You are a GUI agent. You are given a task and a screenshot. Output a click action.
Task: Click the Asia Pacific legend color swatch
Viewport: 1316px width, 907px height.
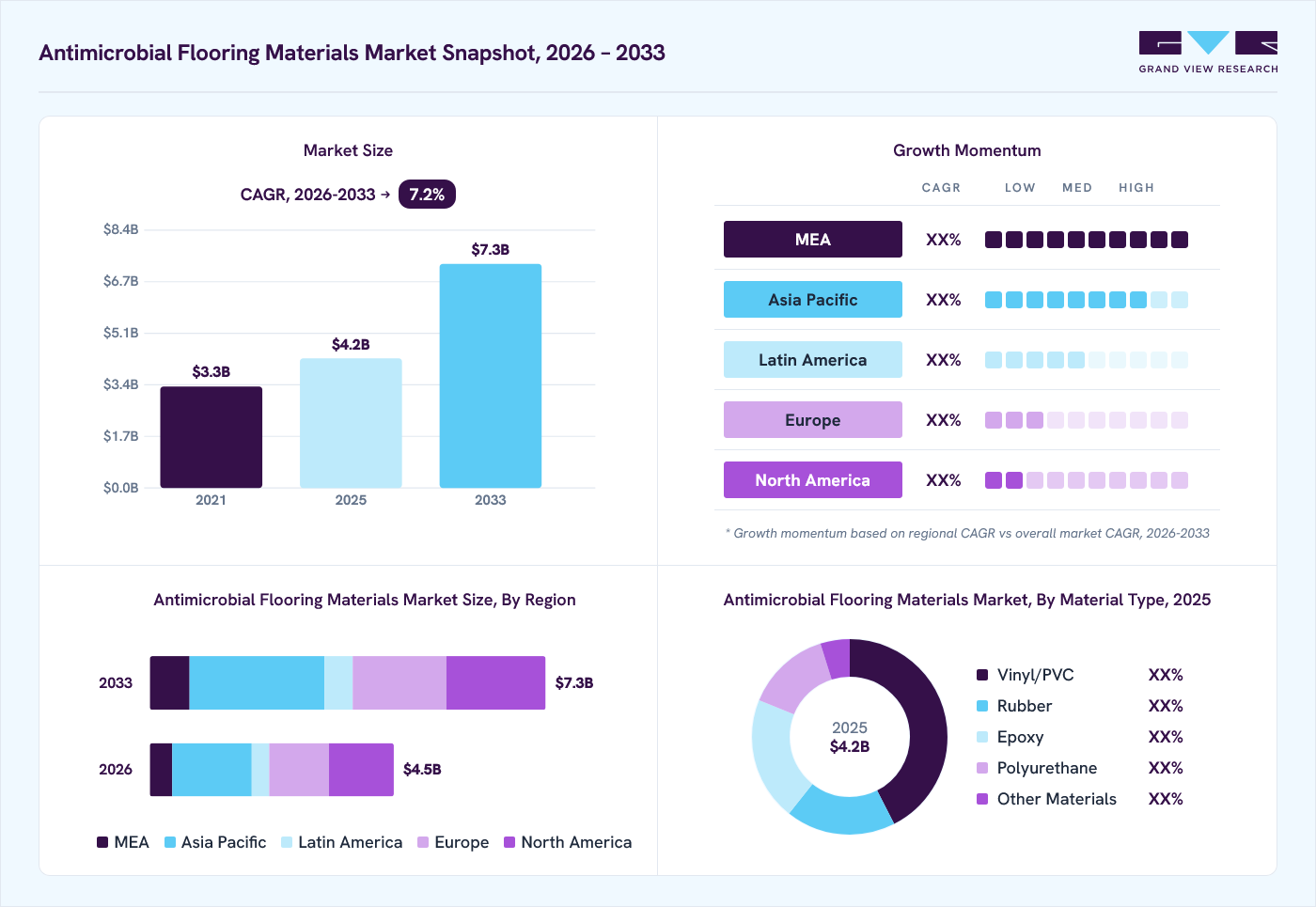point(170,842)
